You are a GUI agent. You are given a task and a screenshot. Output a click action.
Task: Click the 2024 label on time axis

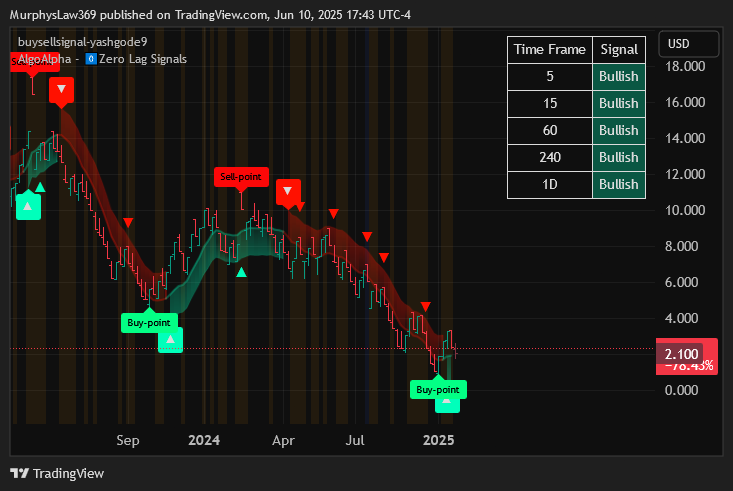pyautogui.click(x=204, y=440)
